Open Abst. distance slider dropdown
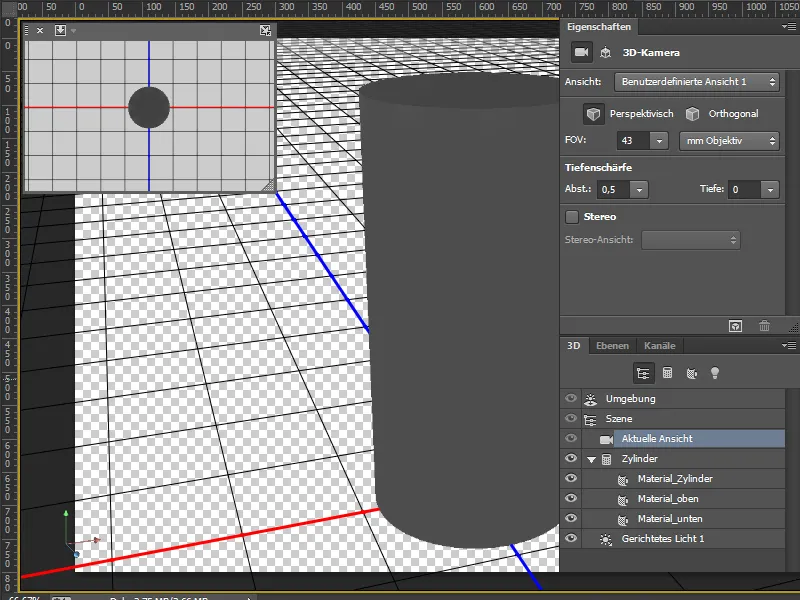Viewport: 800px width, 600px height. tap(639, 190)
